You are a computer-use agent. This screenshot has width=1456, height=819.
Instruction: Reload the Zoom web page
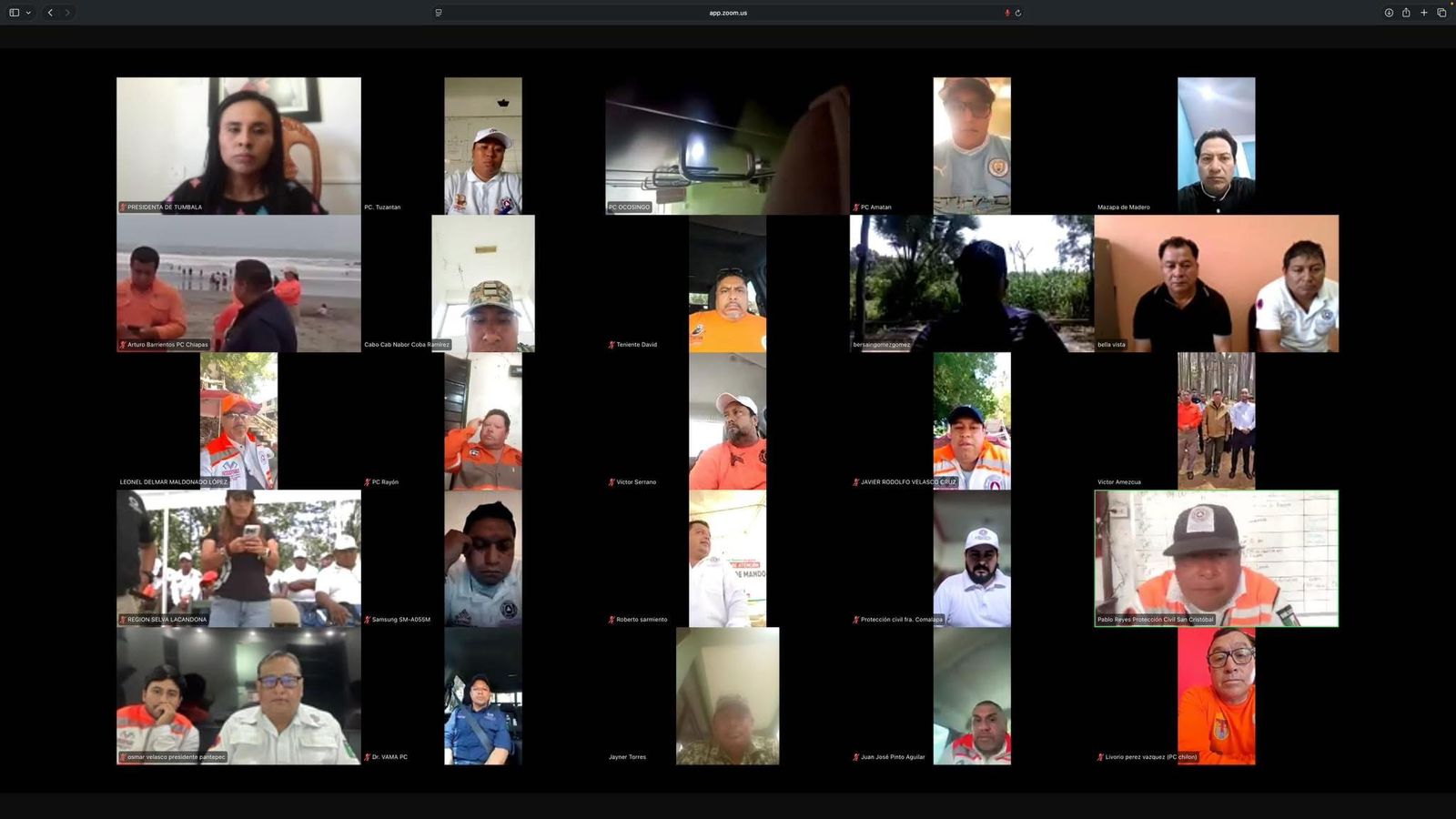tap(1017, 13)
